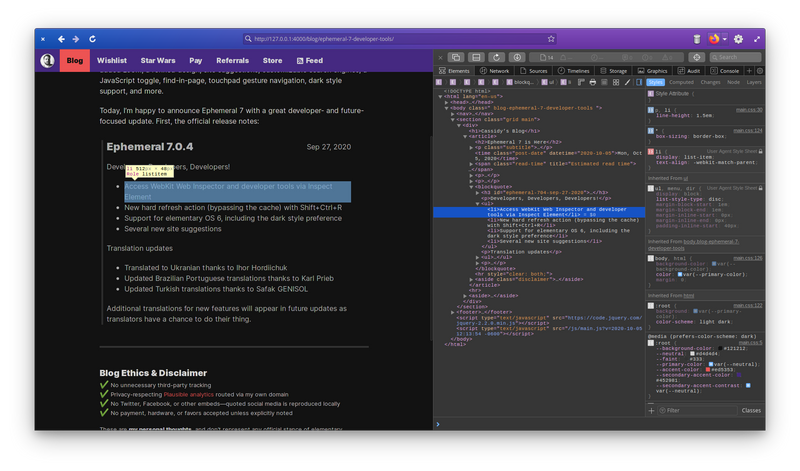Start element selection crosshair tool
The width and height of the screenshot is (800, 471).
click(696, 57)
